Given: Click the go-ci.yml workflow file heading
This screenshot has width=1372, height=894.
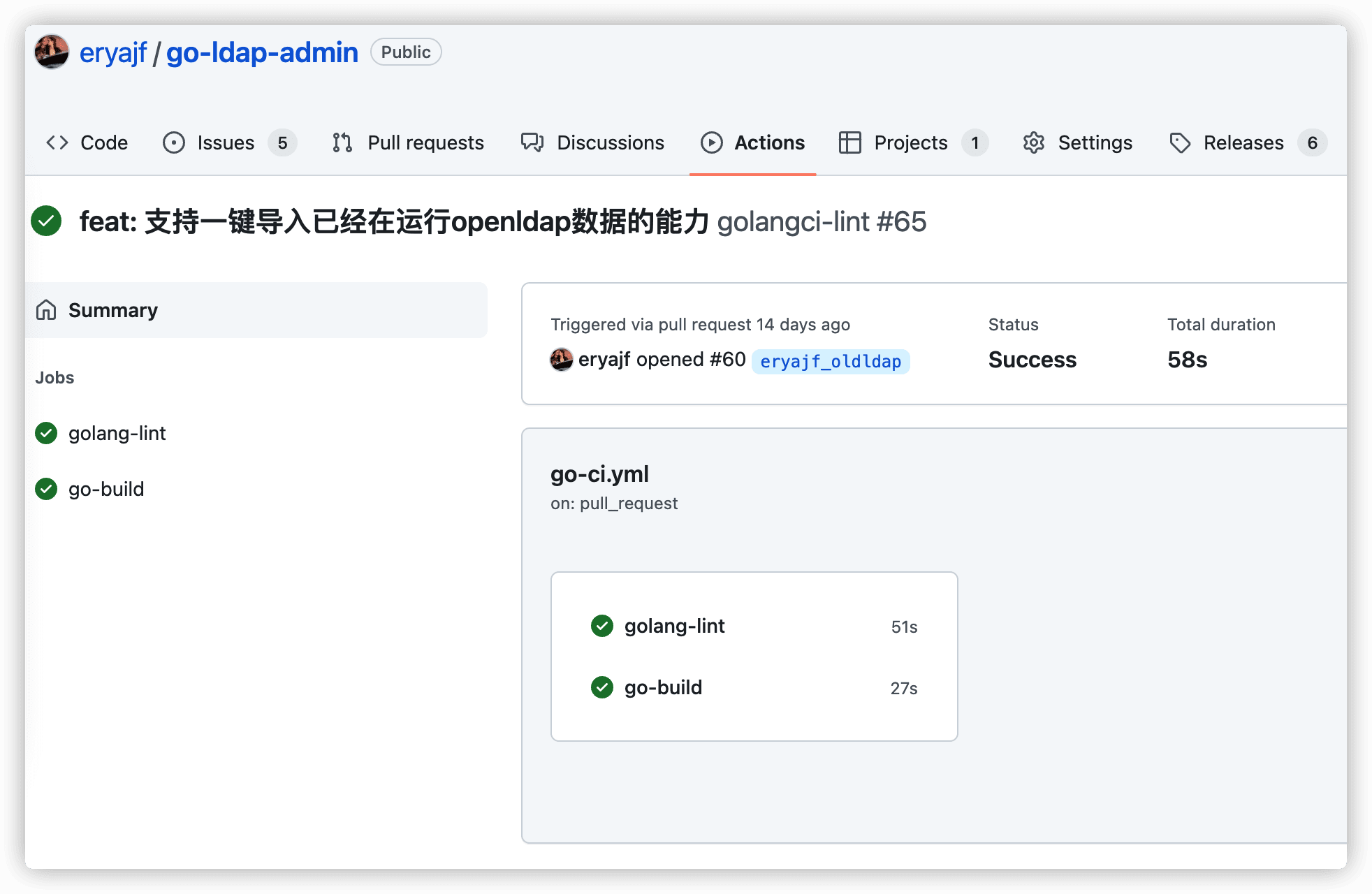Looking at the screenshot, I should [599, 474].
